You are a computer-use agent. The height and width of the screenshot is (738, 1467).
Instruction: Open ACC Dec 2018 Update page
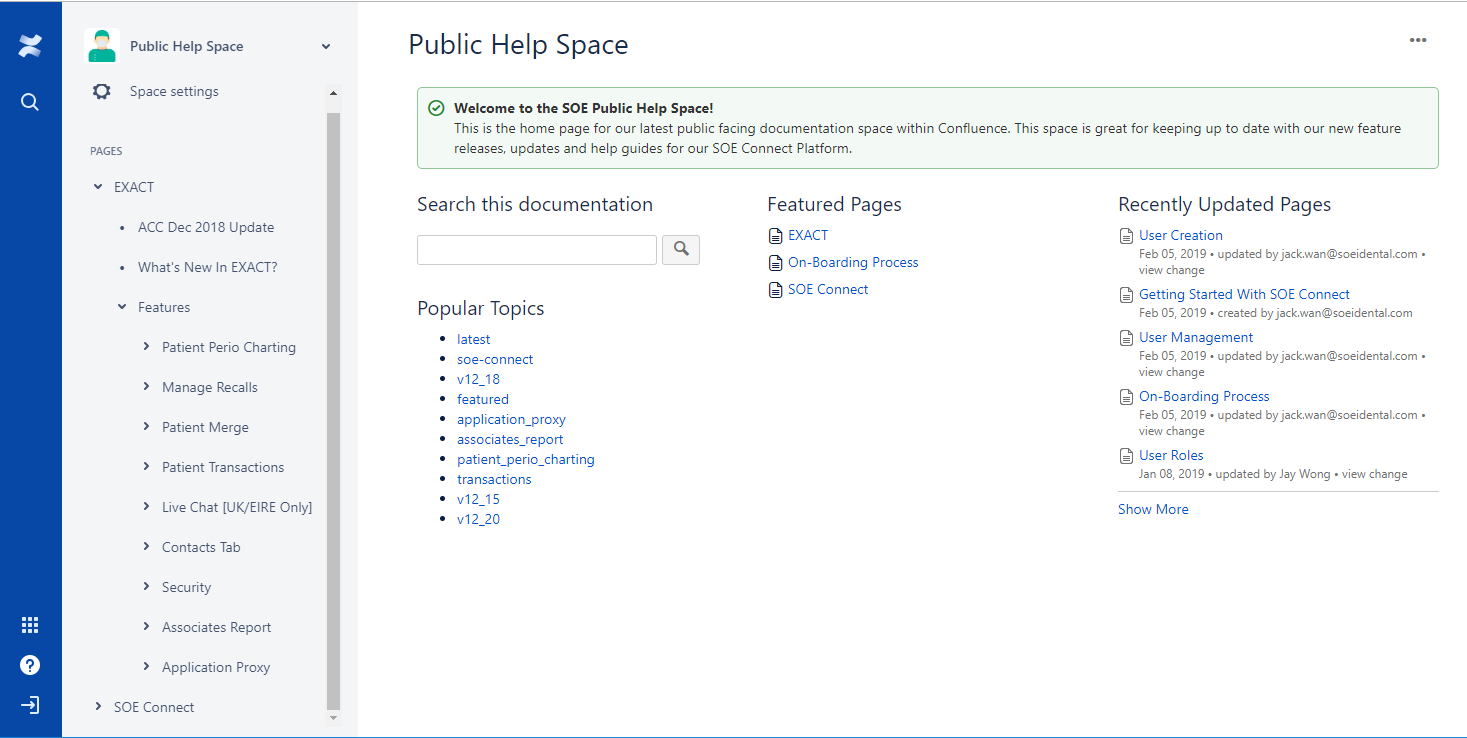click(206, 227)
